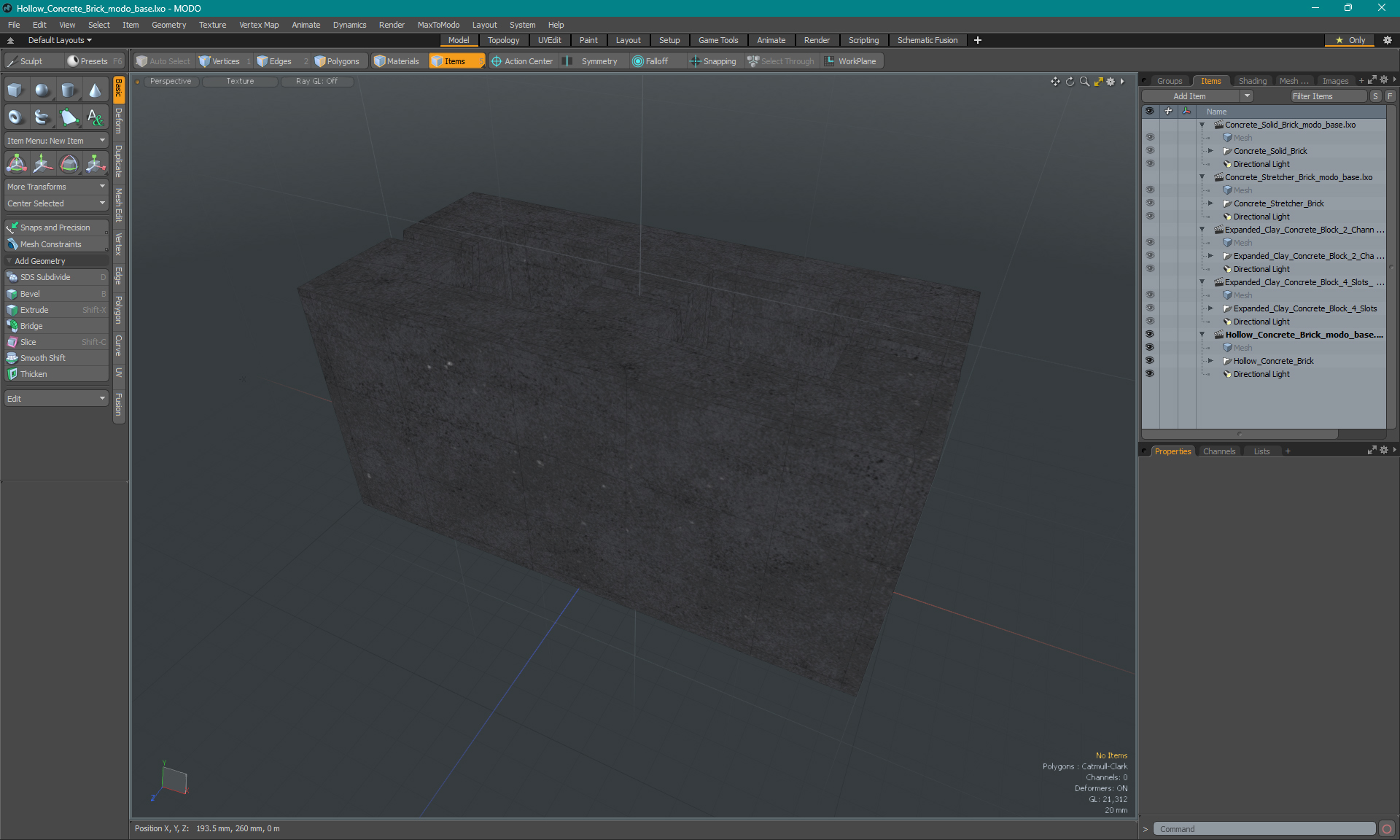The width and height of the screenshot is (1400, 840).
Task: Expand the Hollow_Concrete_Brick_modo_base tree
Action: tap(1203, 334)
